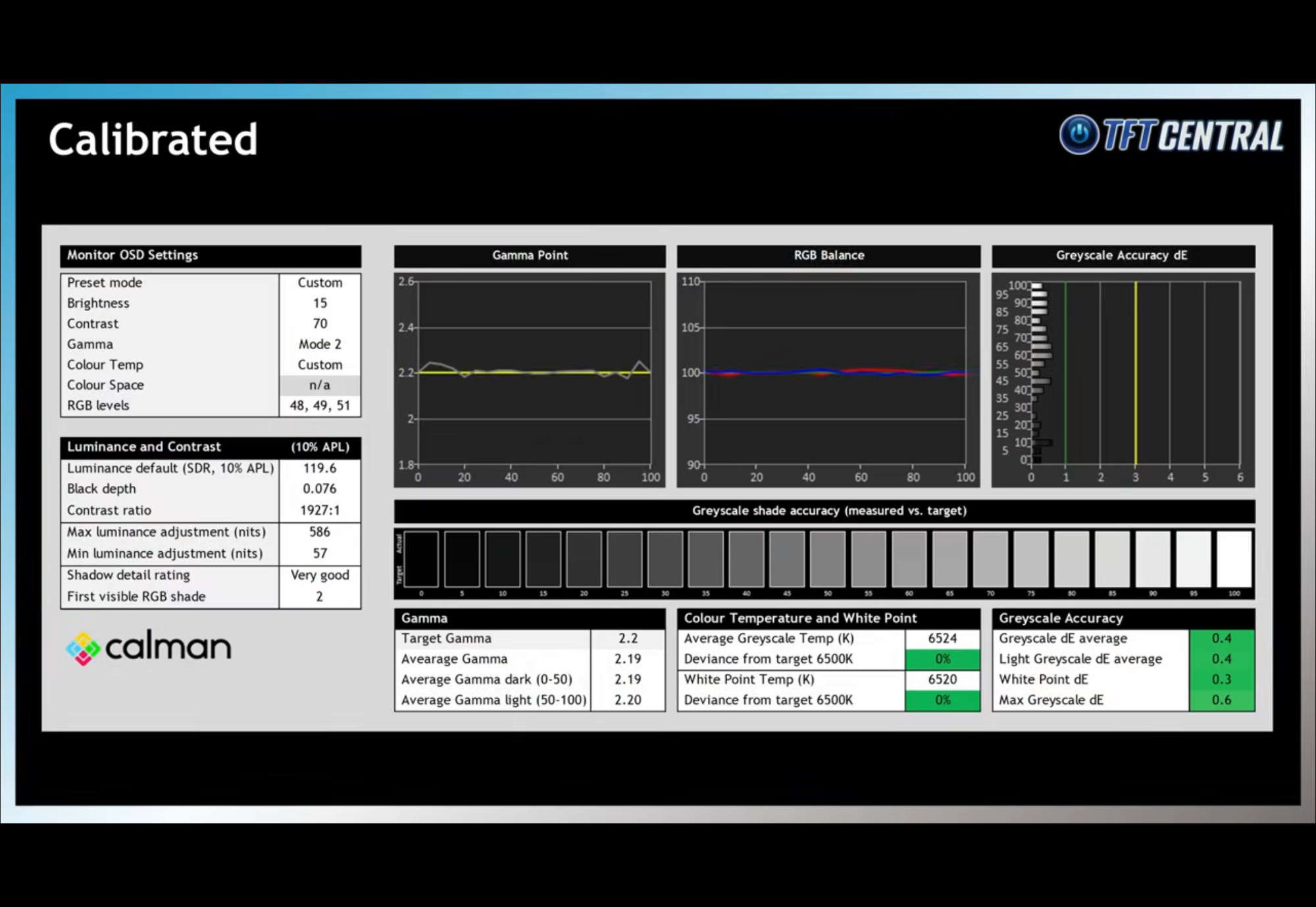Click the Shadow detail rating Very good cell

(320, 575)
